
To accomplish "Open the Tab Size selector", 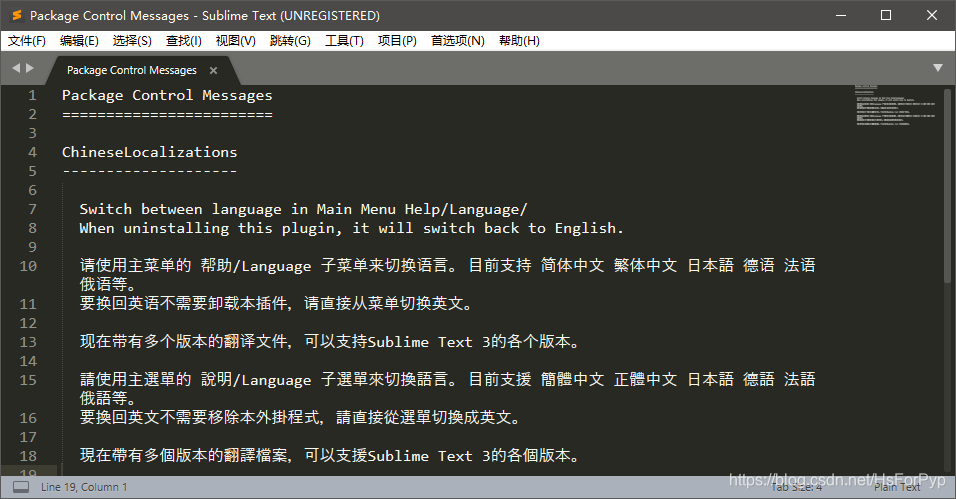I will [796, 487].
